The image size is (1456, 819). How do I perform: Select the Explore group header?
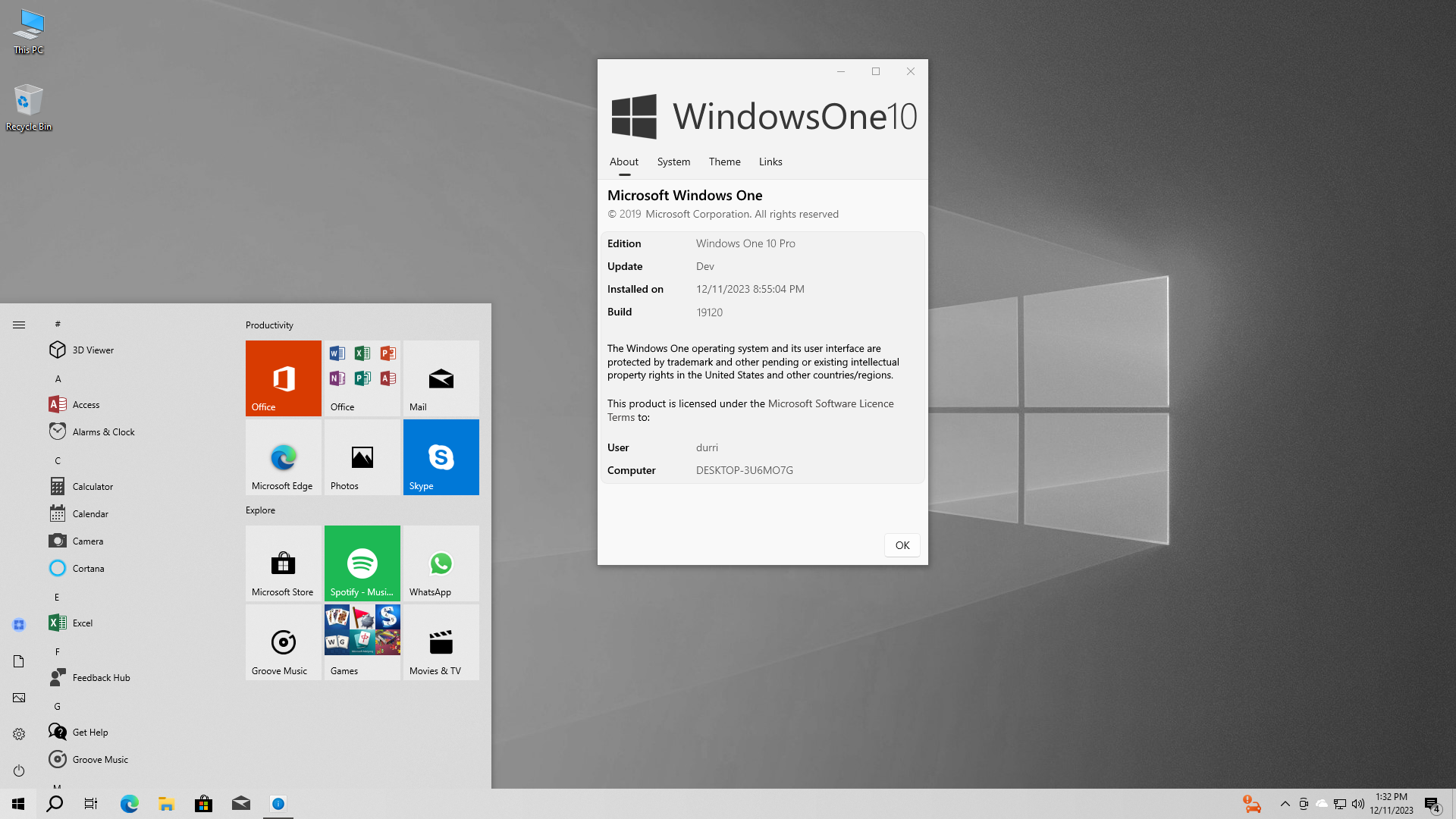tap(260, 510)
